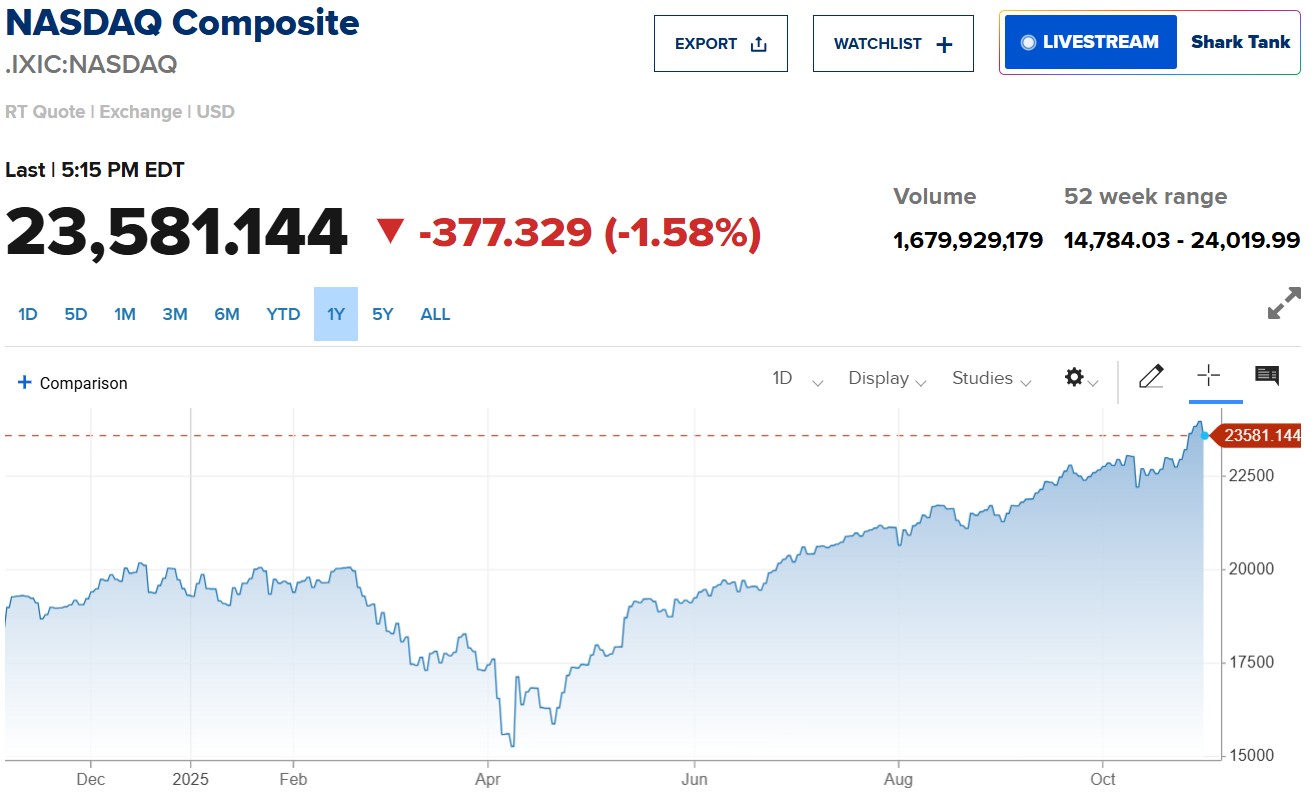Viewport: 1315px width, 793px height.
Task: Click the red 23581.144 price marker
Action: [1259, 435]
